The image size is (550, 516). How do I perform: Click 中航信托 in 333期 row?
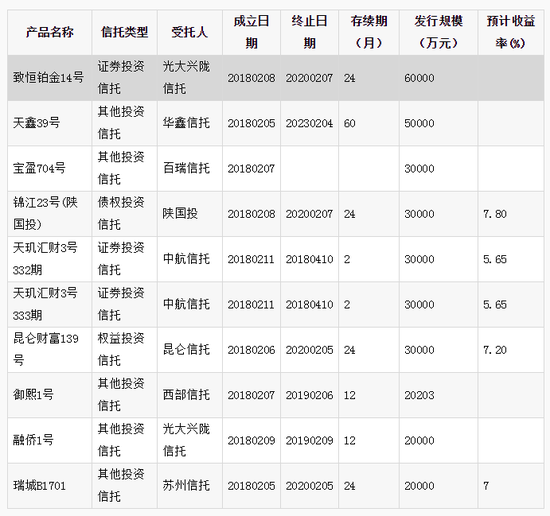point(186,304)
